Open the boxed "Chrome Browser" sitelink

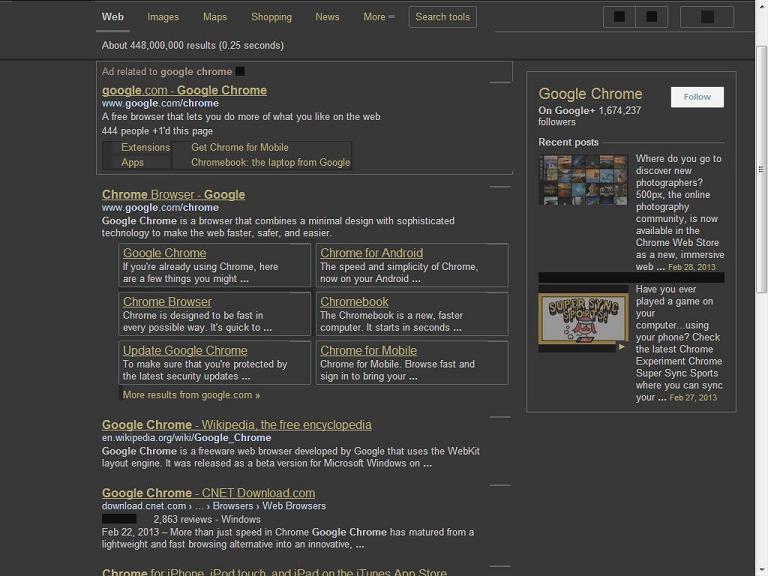[167, 302]
